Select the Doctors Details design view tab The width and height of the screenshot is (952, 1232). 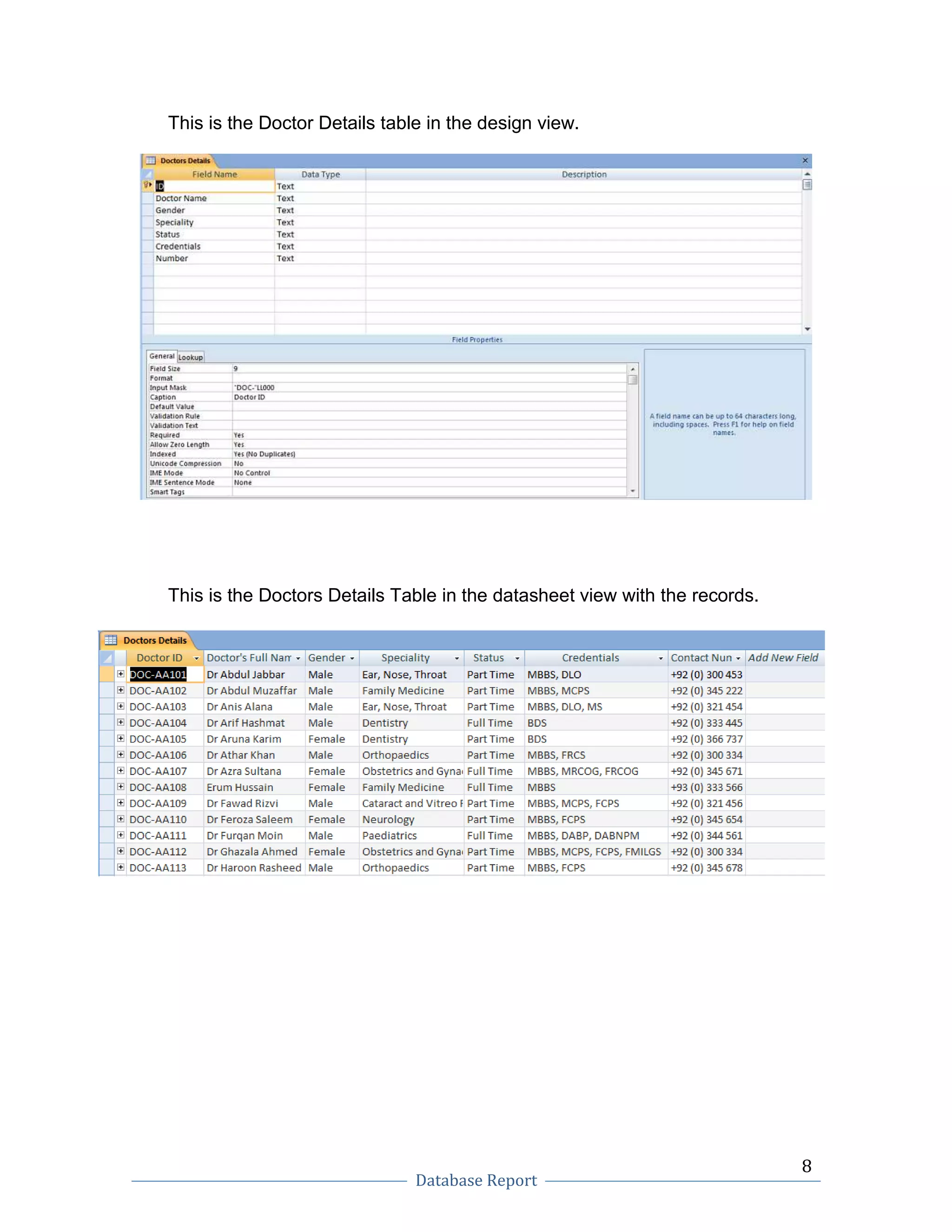(x=179, y=161)
